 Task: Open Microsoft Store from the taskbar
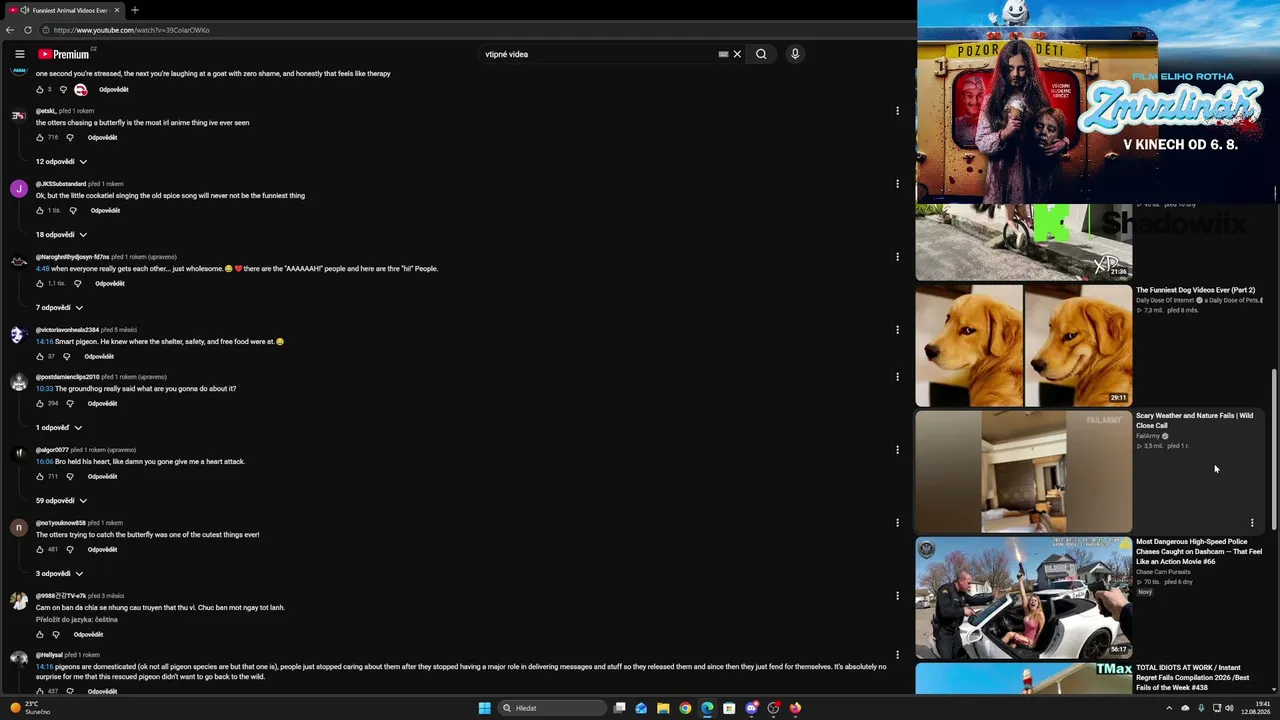tap(729, 708)
